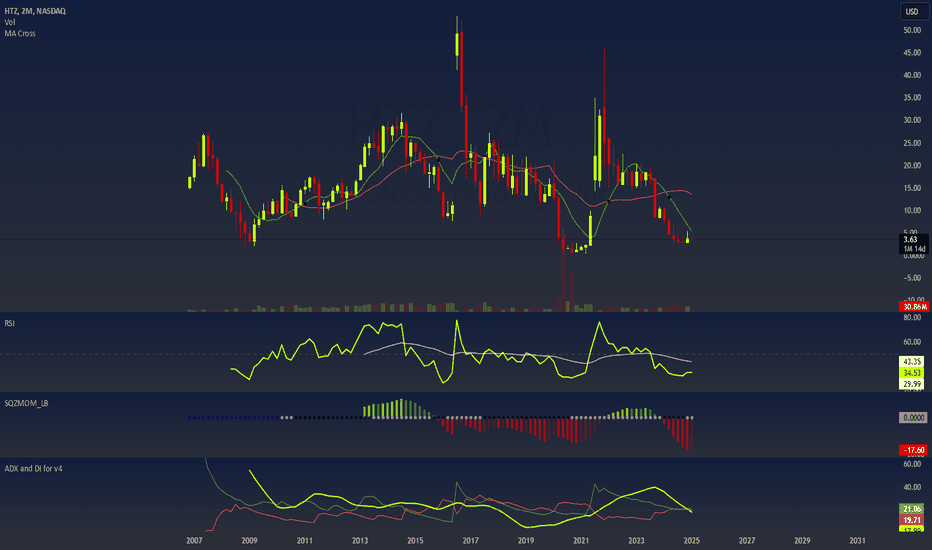Click 50.00 on the price axis
Screen dimensions: 932x550
[912, 30]
